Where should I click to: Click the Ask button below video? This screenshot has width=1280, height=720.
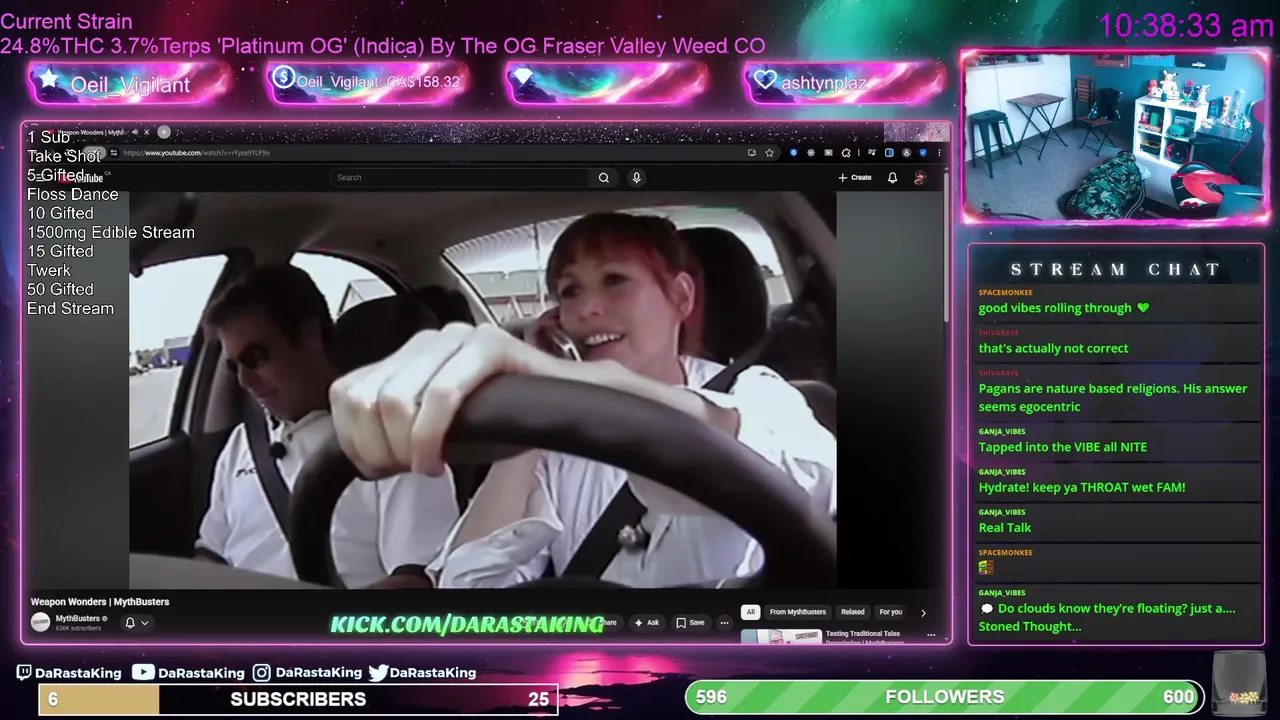(647, 623)
